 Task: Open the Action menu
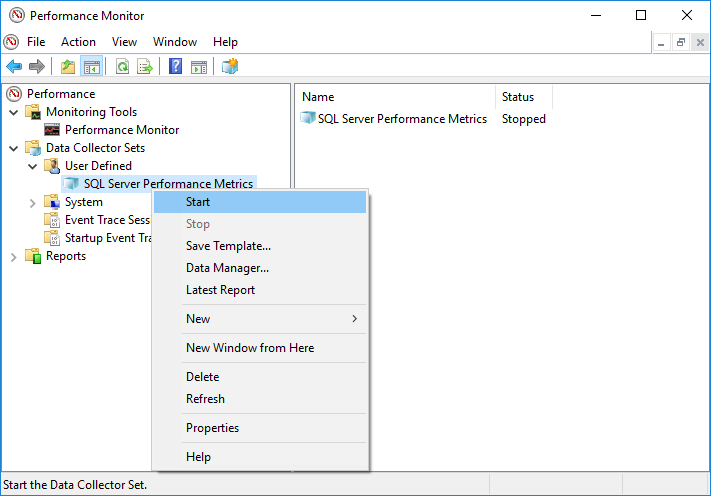tap(78, 42)
